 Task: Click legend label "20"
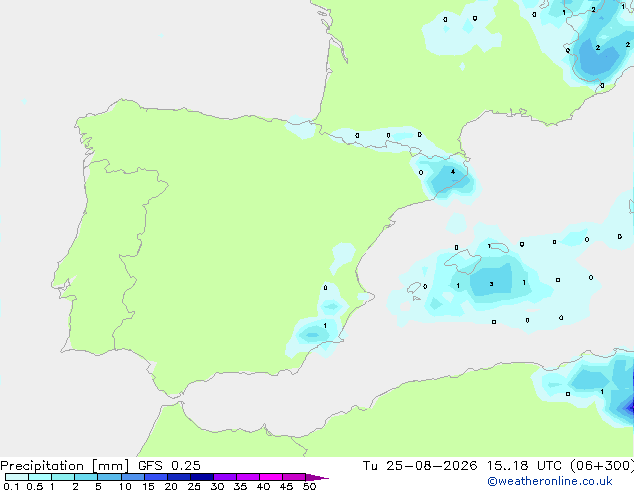(x=171, y=486)
